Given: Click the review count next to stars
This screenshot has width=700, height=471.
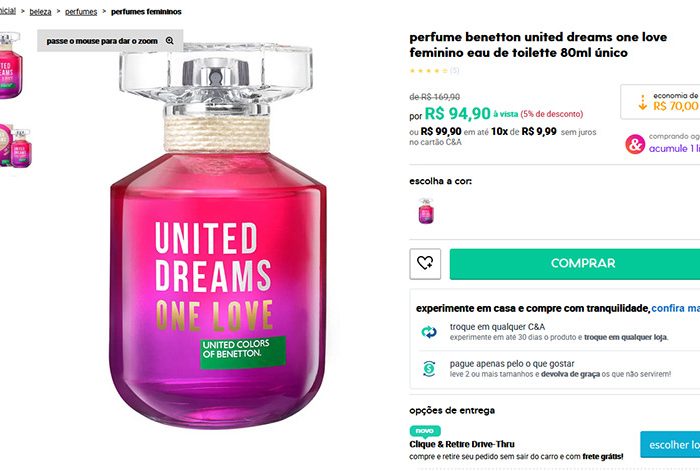Looking at the screenshot, I should pos(454,71).
